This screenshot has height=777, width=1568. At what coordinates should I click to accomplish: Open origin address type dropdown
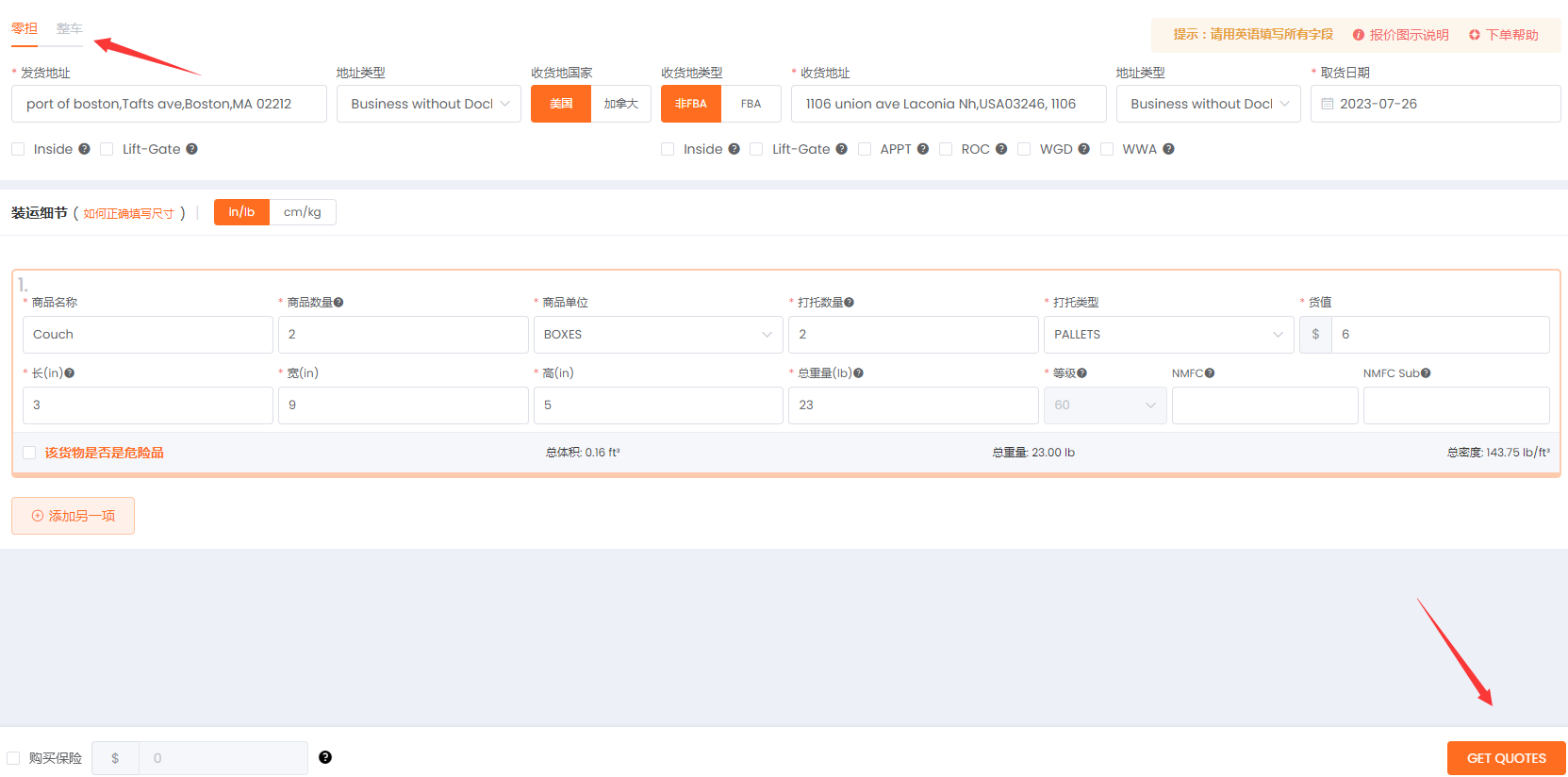(428, 104)
